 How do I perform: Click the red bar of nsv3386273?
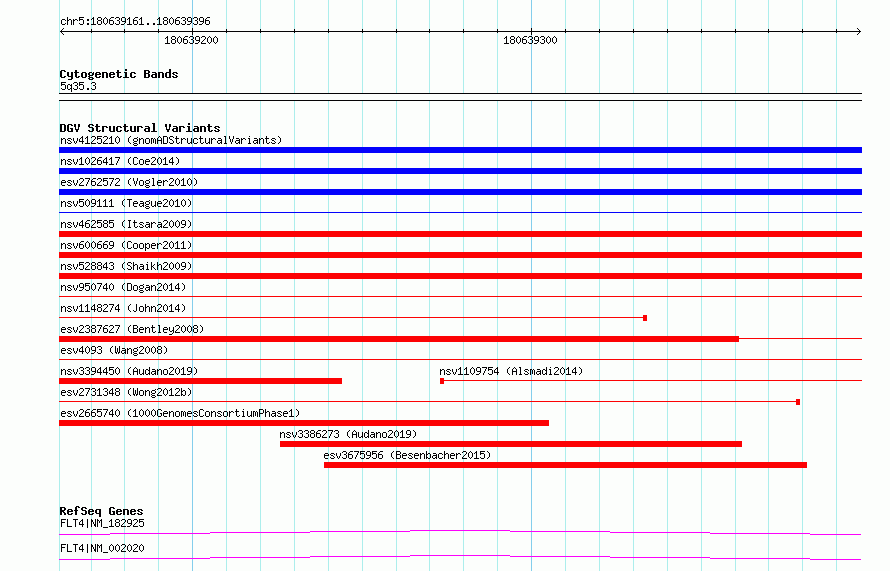[x=511, y=444]
